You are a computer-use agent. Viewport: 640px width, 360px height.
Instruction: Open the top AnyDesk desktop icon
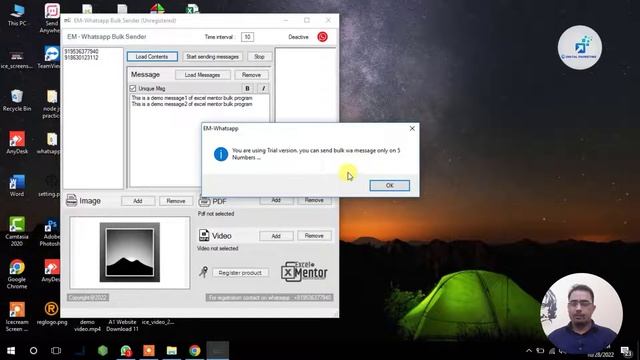[x=17, y=142]
